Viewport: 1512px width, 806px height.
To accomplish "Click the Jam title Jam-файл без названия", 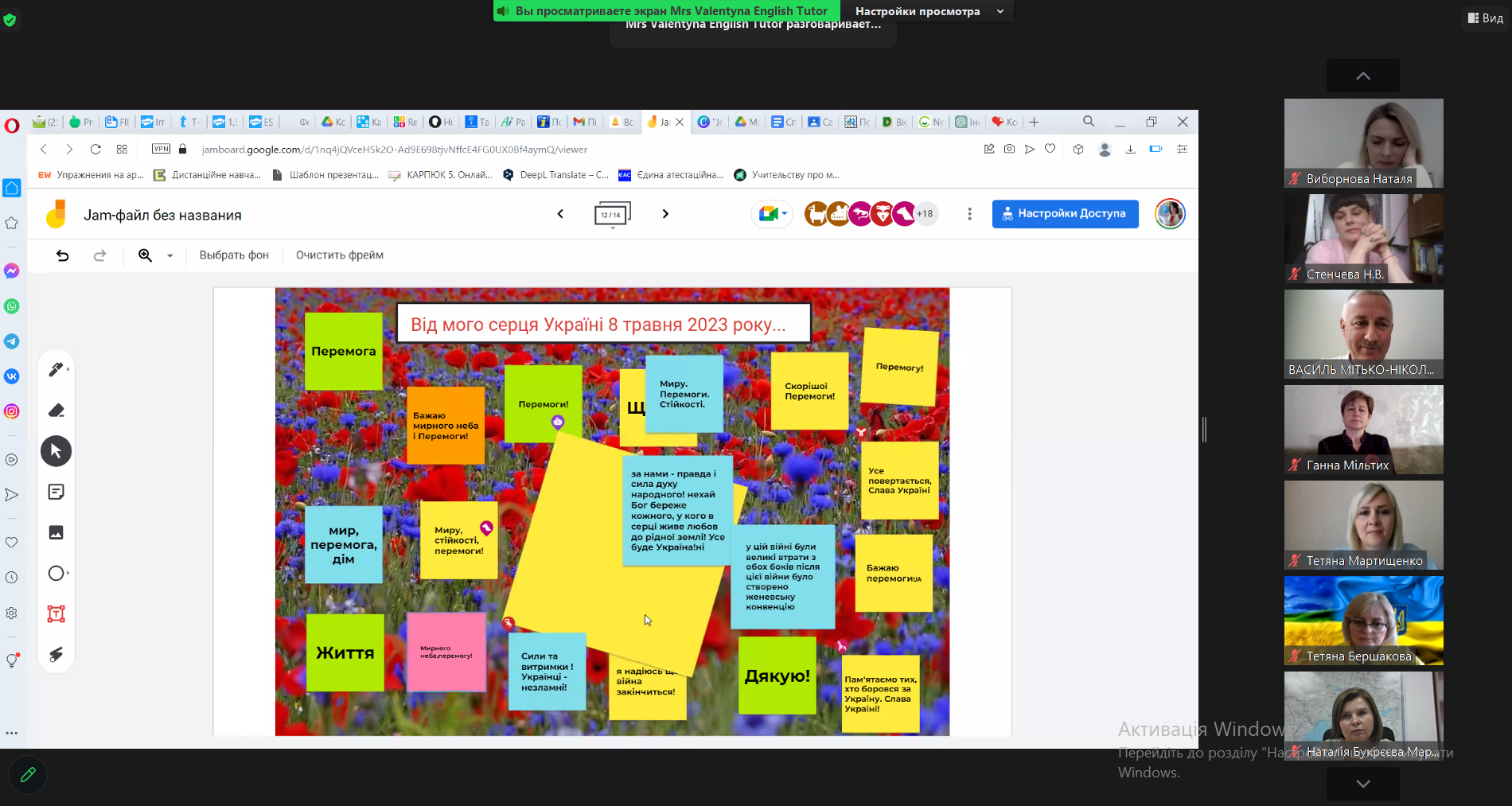I will tap(162, 215).
